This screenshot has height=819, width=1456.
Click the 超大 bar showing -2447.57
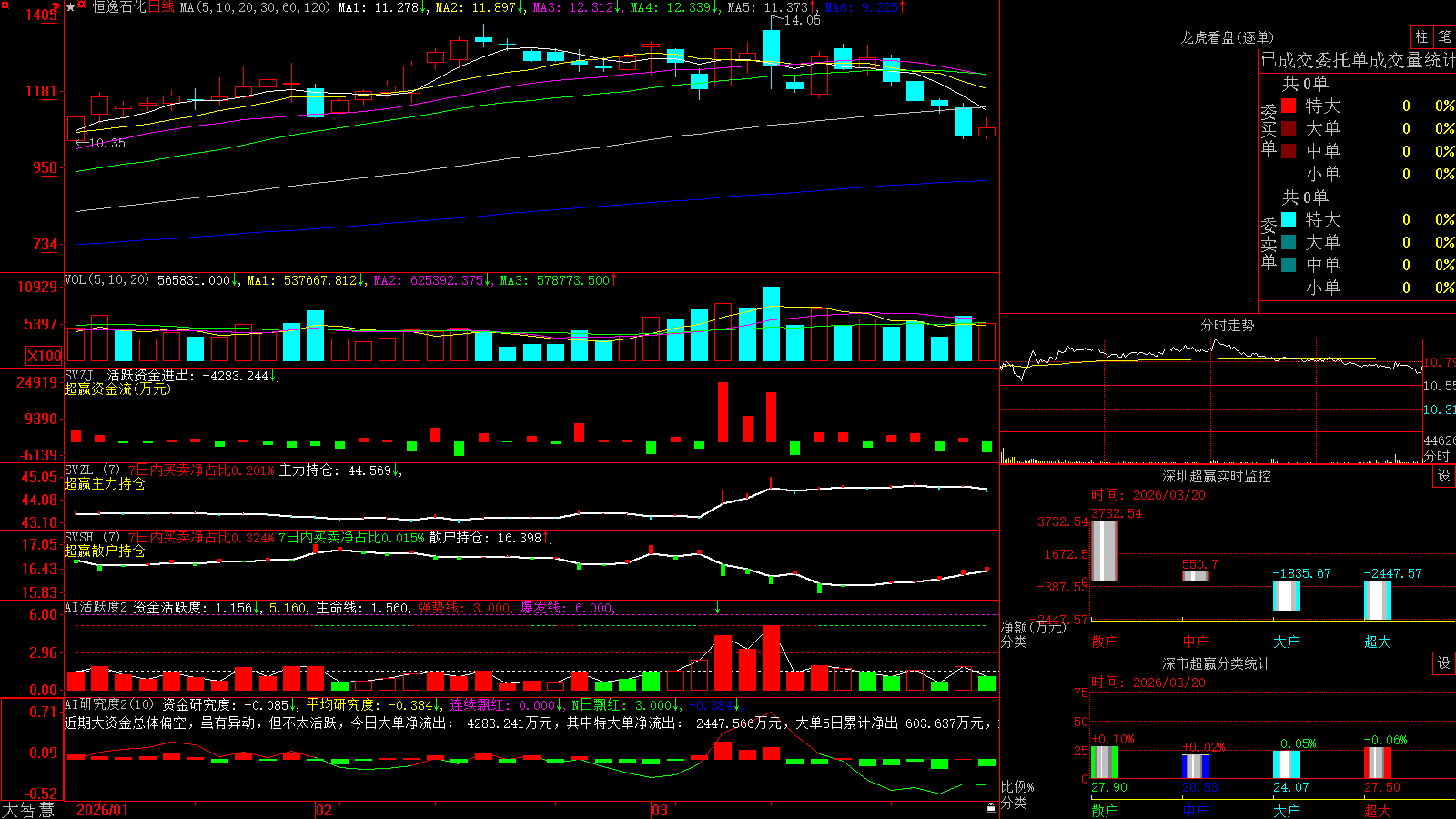pos(1378,601)
